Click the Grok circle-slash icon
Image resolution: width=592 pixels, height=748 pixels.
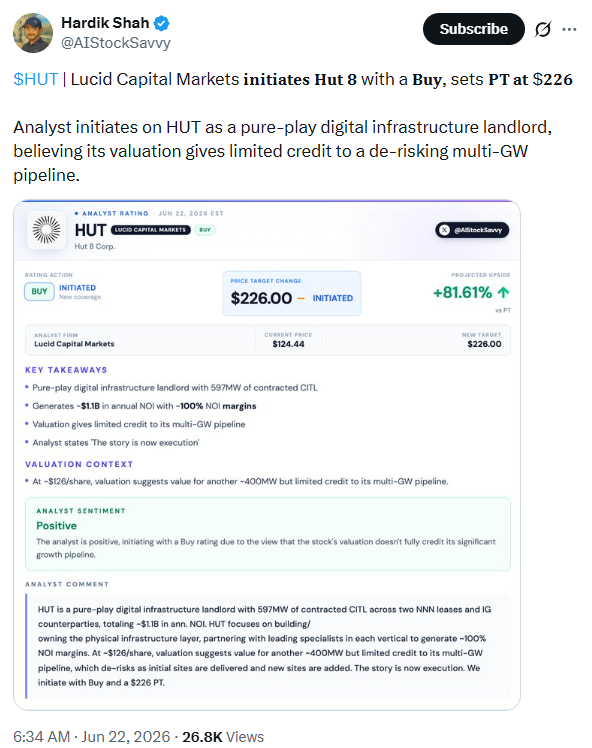(542, 29)
